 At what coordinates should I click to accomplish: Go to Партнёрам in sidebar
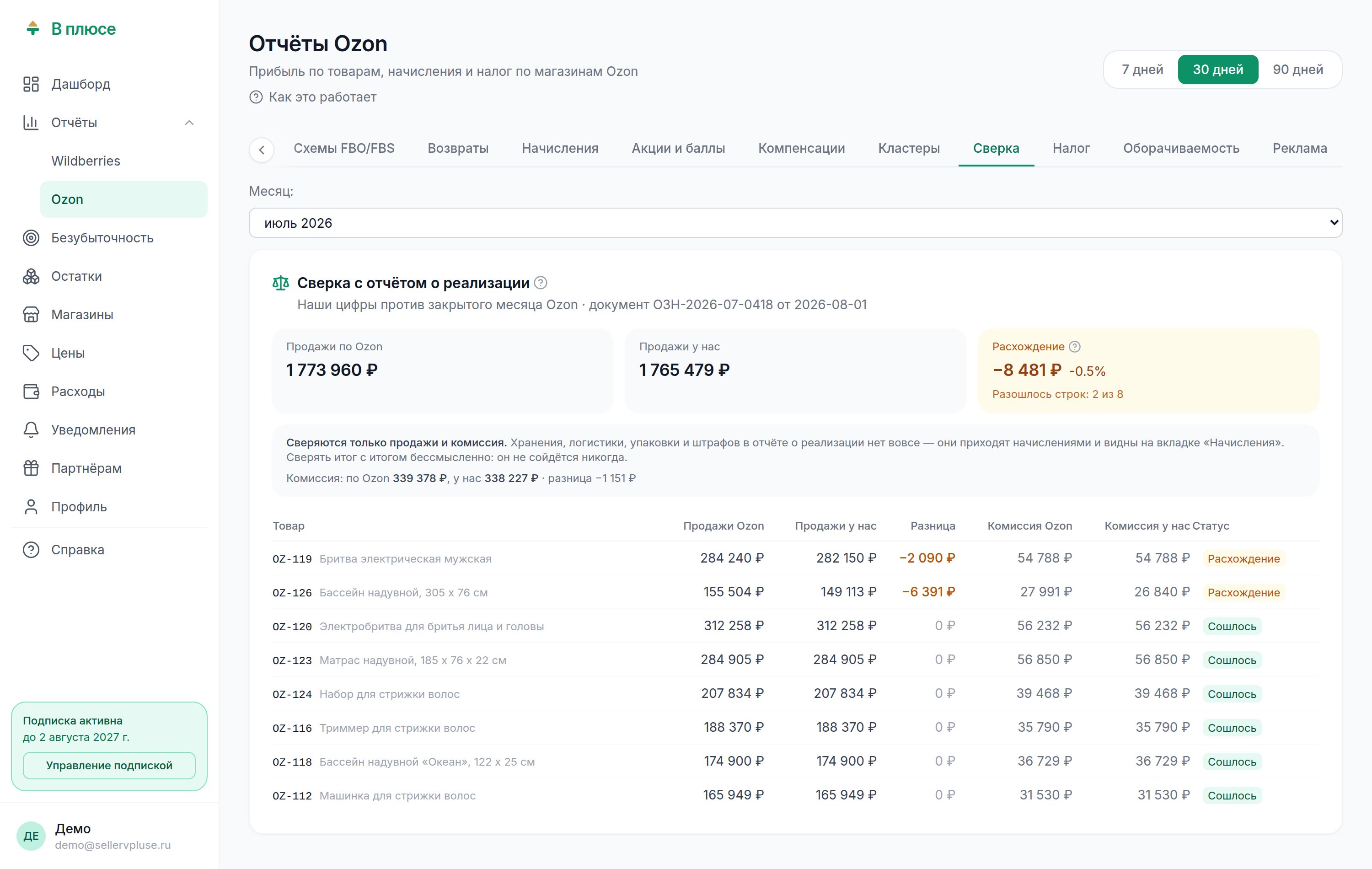[109, 468]
